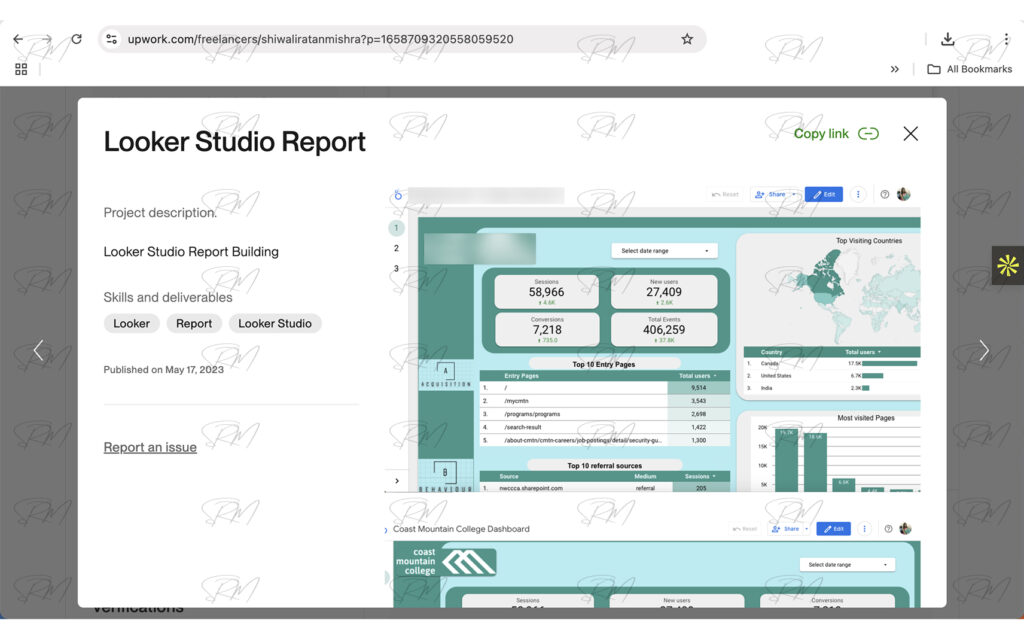Click the /programs/programs entry page row
Screen dimensions: 1024x639
coord(605,414)
